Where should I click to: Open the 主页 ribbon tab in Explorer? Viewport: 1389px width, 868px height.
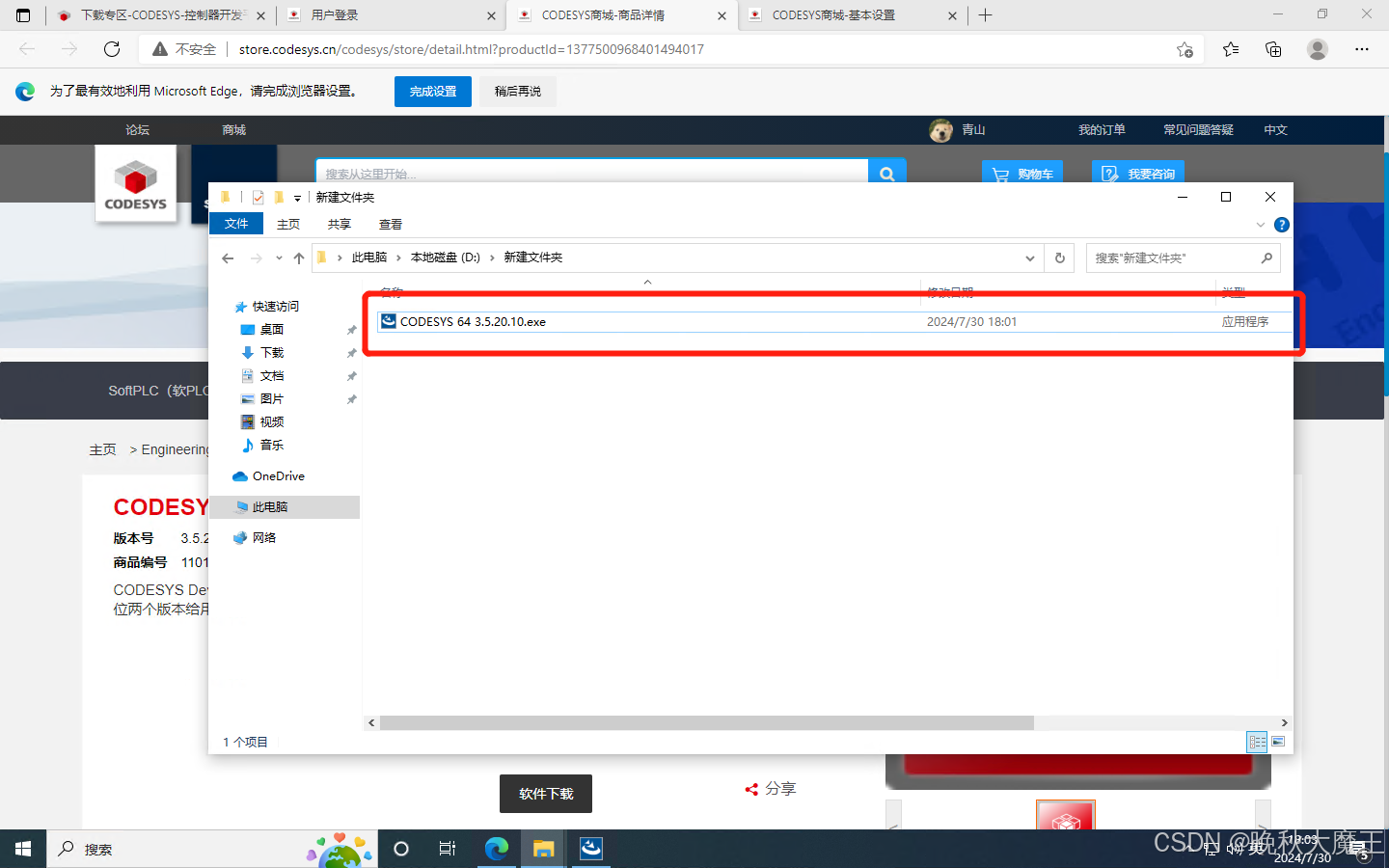coord(288,224)
